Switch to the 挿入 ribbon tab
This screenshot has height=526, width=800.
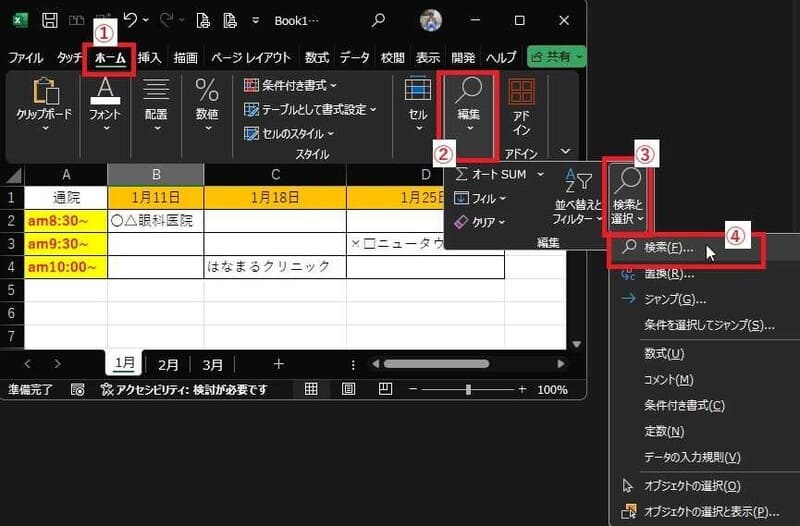(150, 58)
